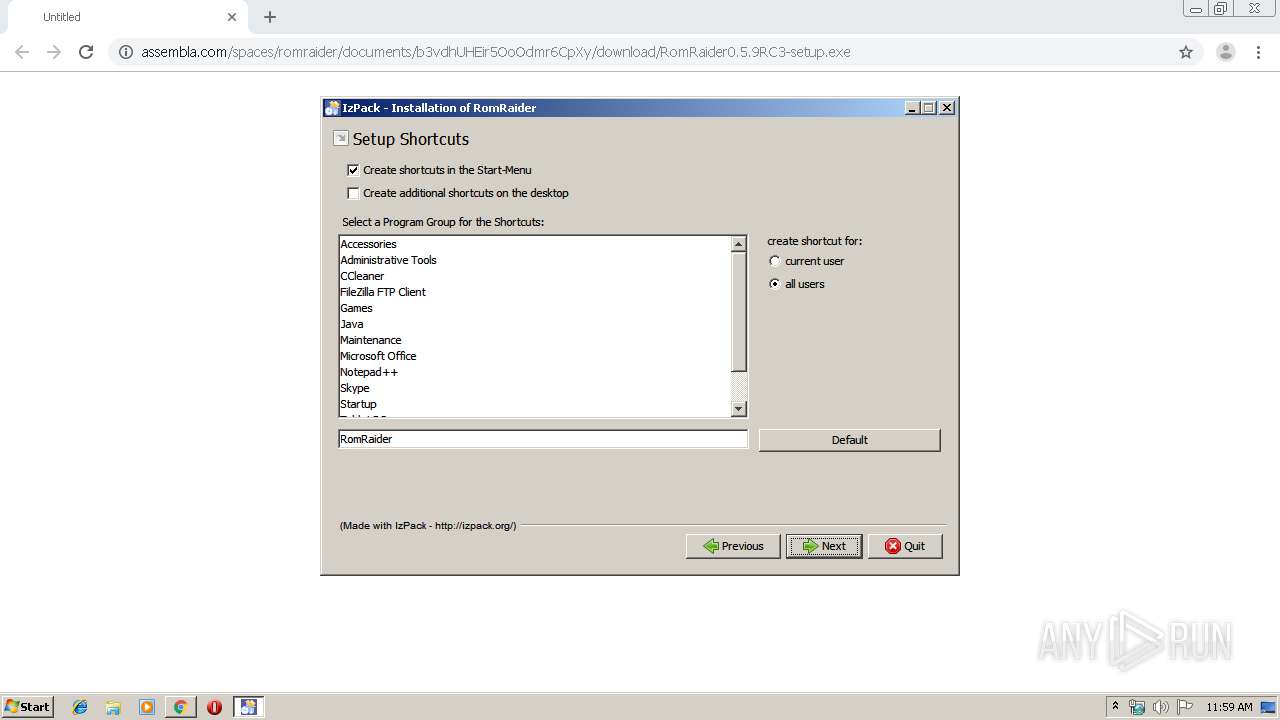Select CCleaner in the program group list
The width and height of the screenshot is (1280, 720).
click(x=535, y=276)
